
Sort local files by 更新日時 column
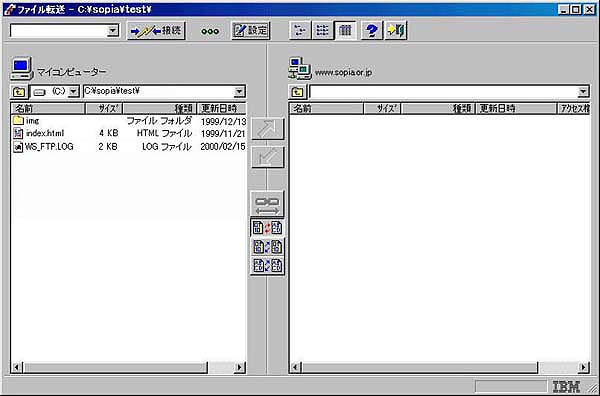[221, 109]
